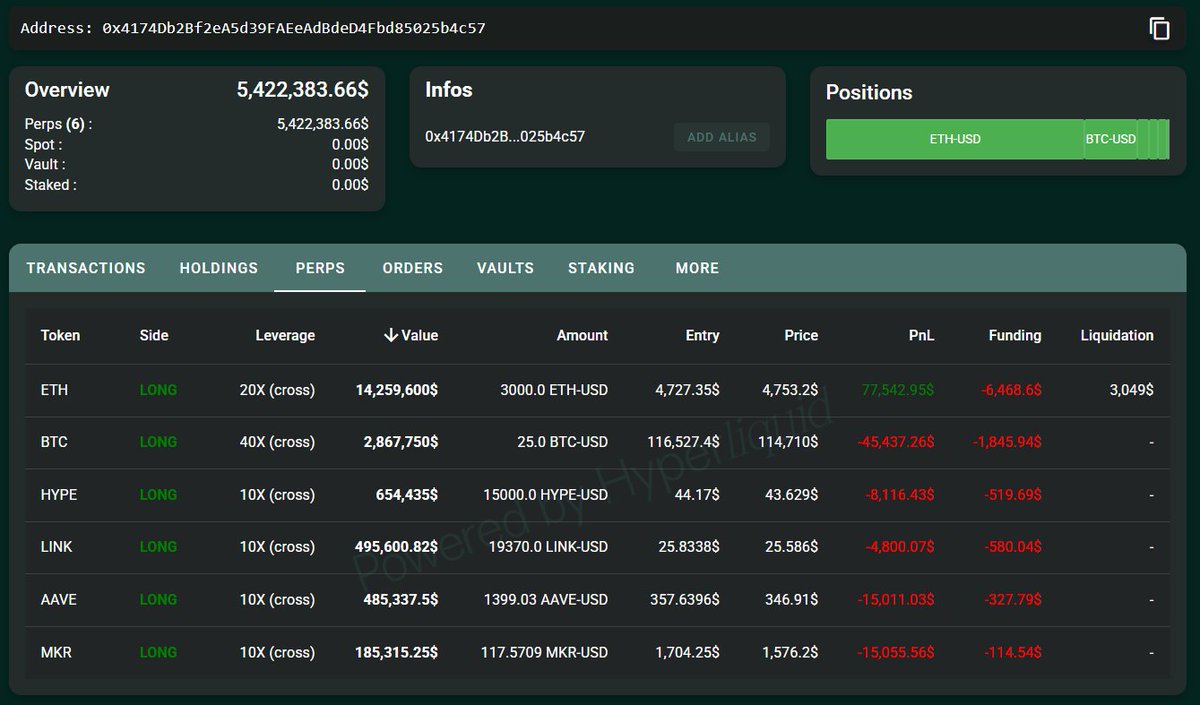Open the STAKING tab
The image size is (1200, 705).
coord(601,268)
